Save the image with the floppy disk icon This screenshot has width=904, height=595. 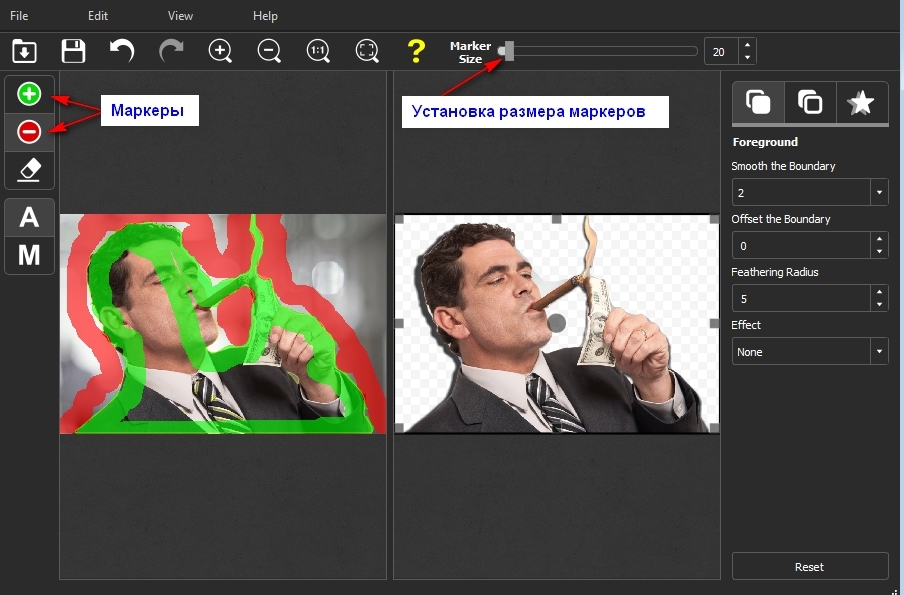[73, 51]
